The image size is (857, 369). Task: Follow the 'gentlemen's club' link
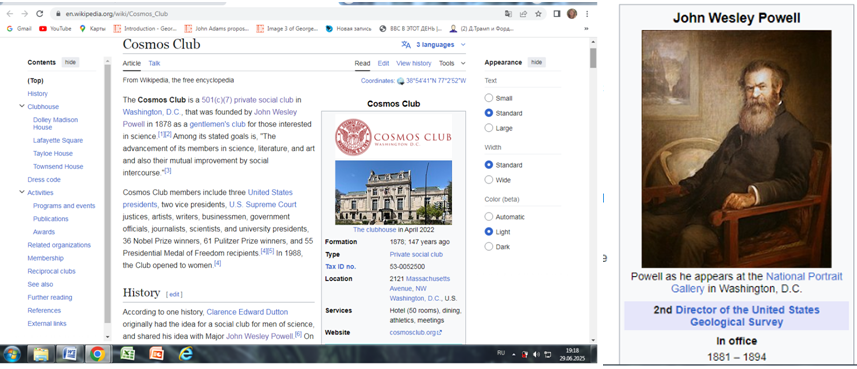point(218,124)
